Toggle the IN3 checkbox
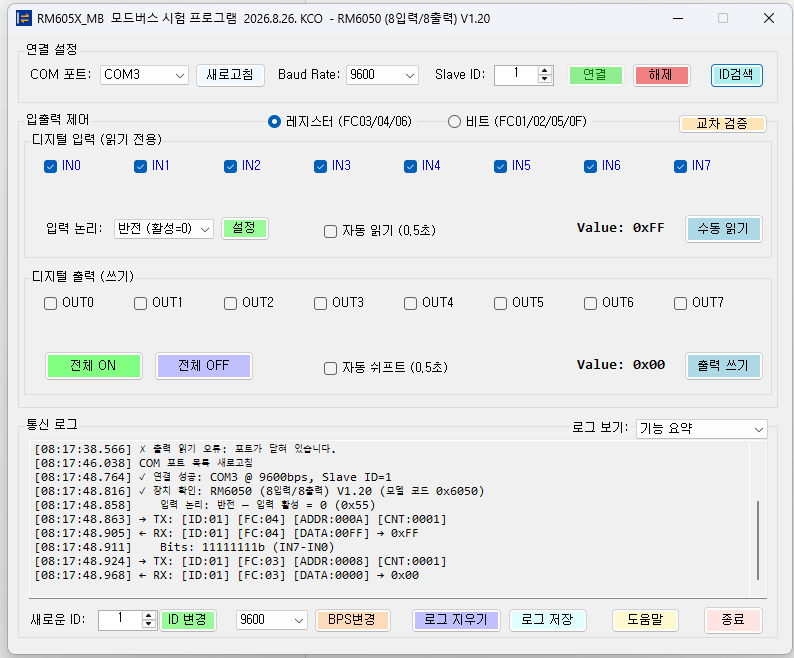 click(x=321, y=166)
